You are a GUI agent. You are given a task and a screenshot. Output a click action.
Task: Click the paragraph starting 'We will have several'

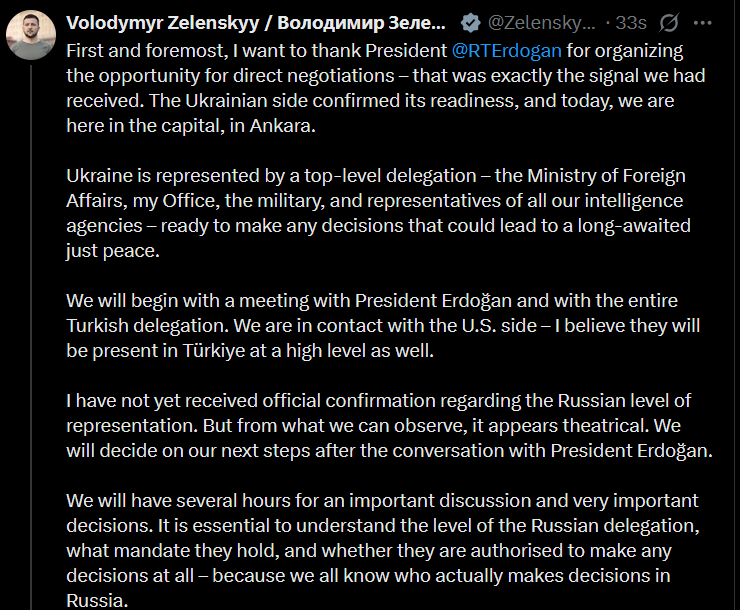[383, 550]
